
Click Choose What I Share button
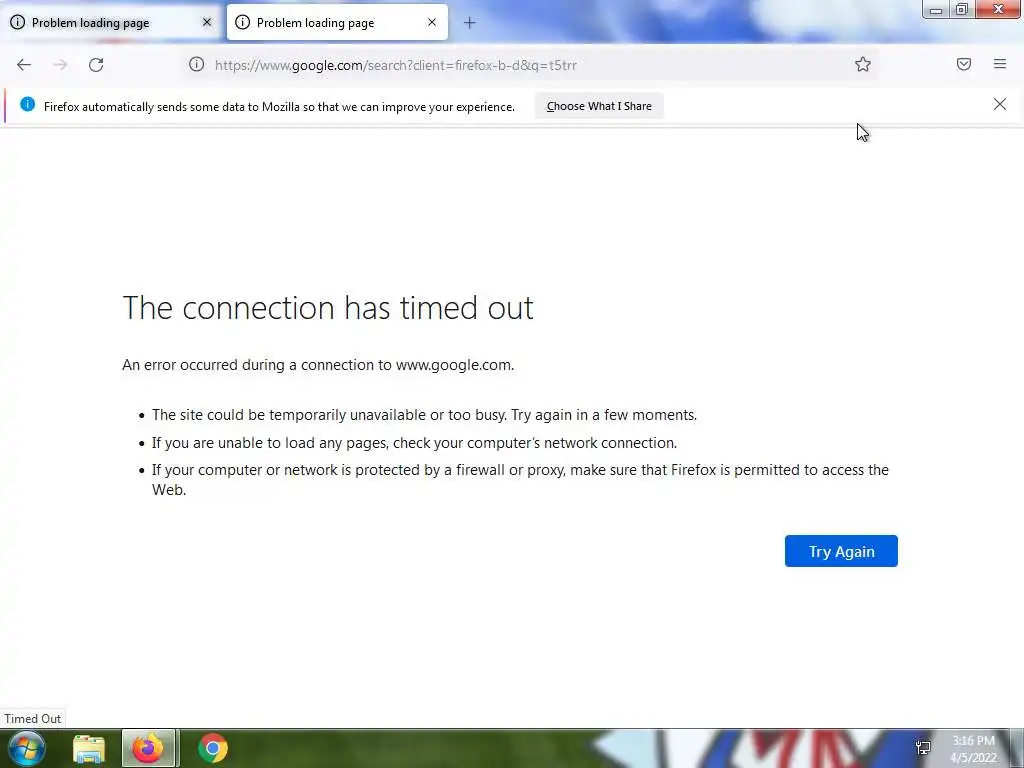click(599, 106)
